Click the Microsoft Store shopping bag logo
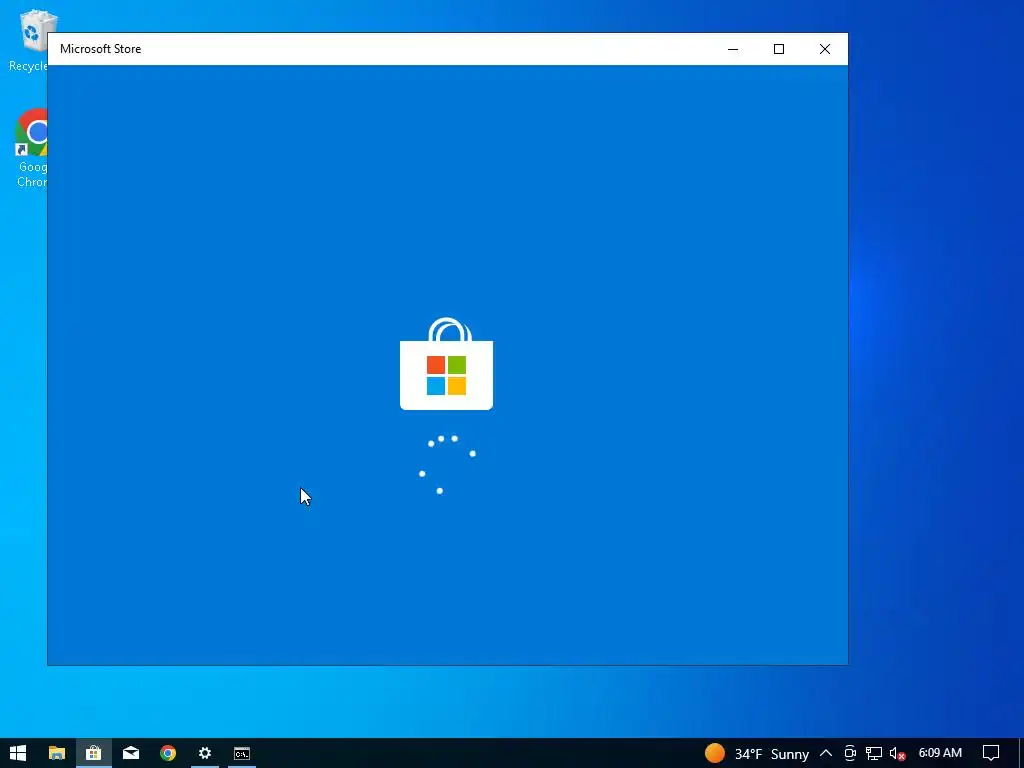 click(447, 364)
